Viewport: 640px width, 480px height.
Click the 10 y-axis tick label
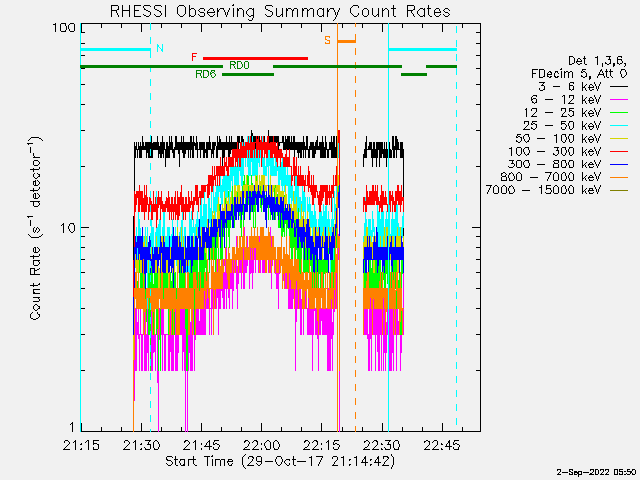point(68,228)
